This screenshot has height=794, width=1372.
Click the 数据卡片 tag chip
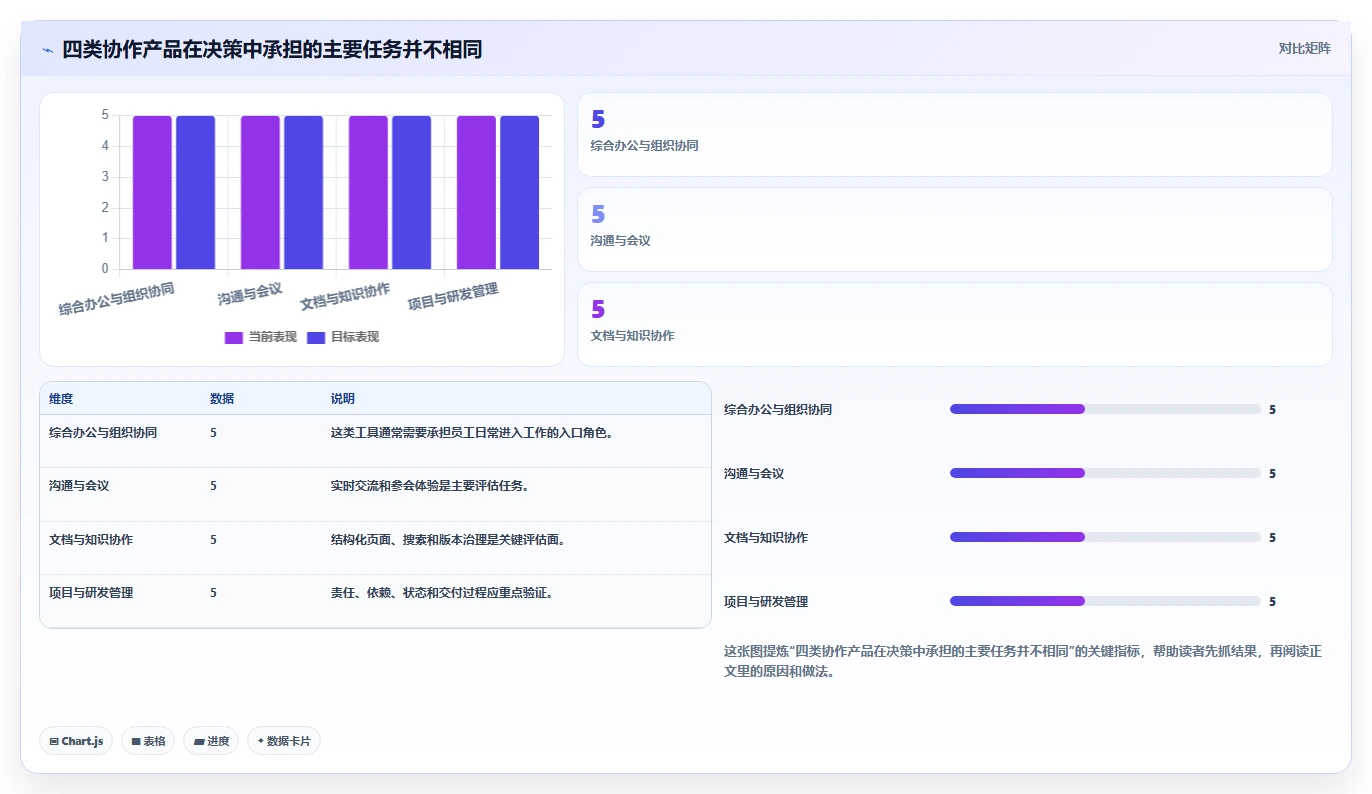[284, 741]
